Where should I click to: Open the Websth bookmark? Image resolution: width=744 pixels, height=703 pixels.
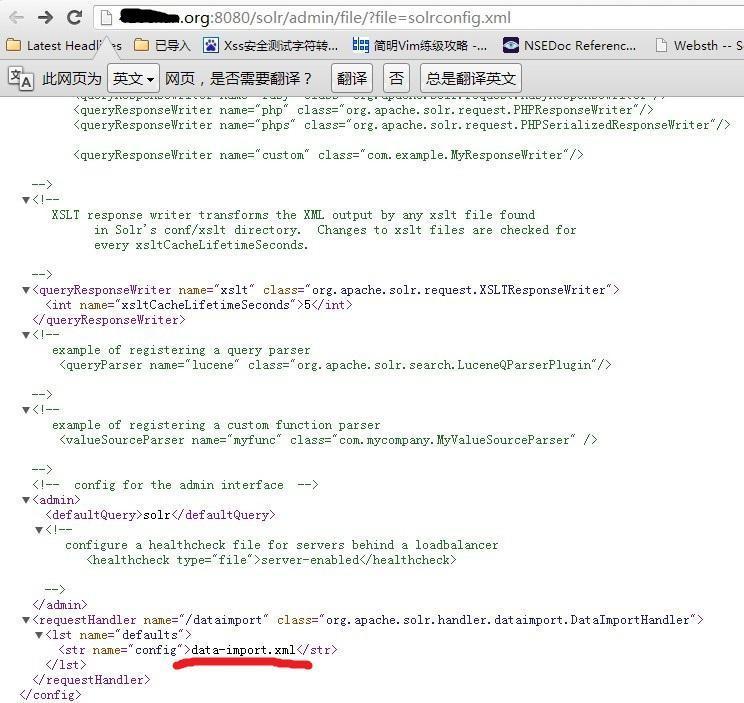(x=699, y=46)
